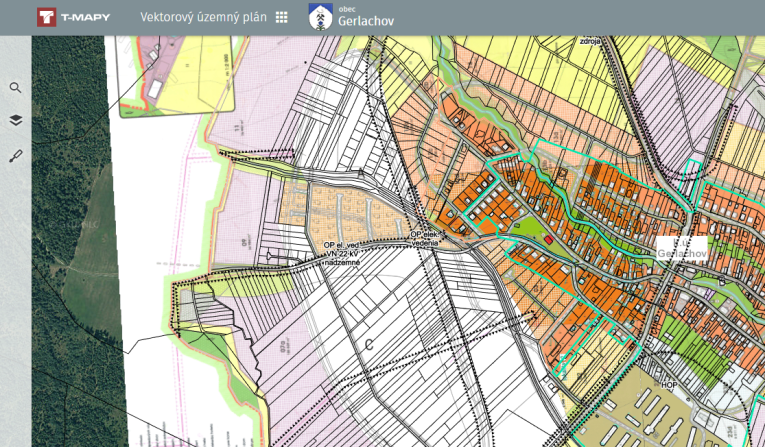Click the k.ú. Gerlachov map label

pyautogui.click(x=682, y=248)
